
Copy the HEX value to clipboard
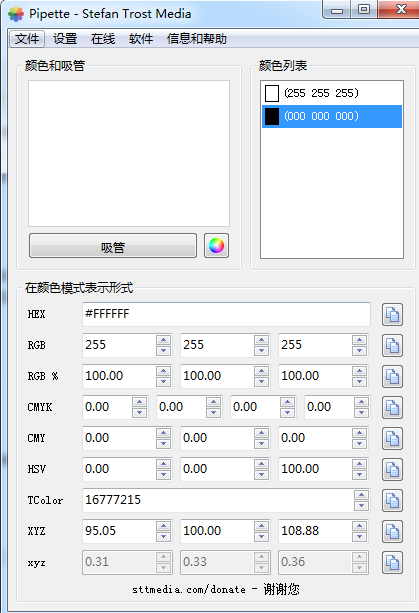pos(392,314)
